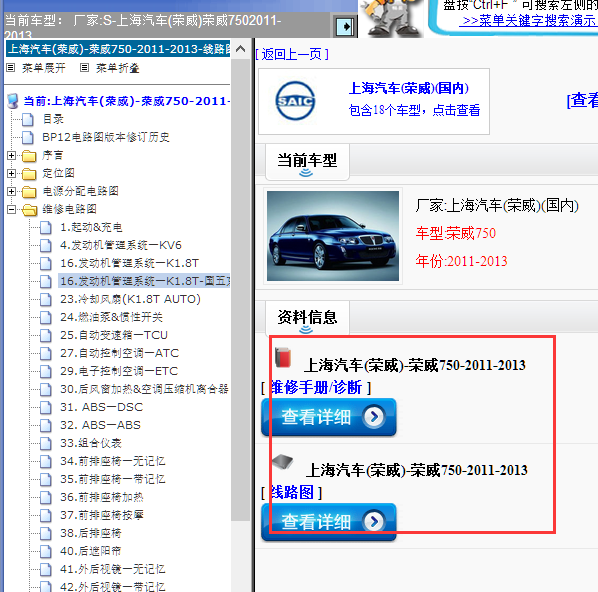Viewport: 598px width, 592px height.
Task: Click the mascot figure icon in the header
Action: tap(391, 18)
